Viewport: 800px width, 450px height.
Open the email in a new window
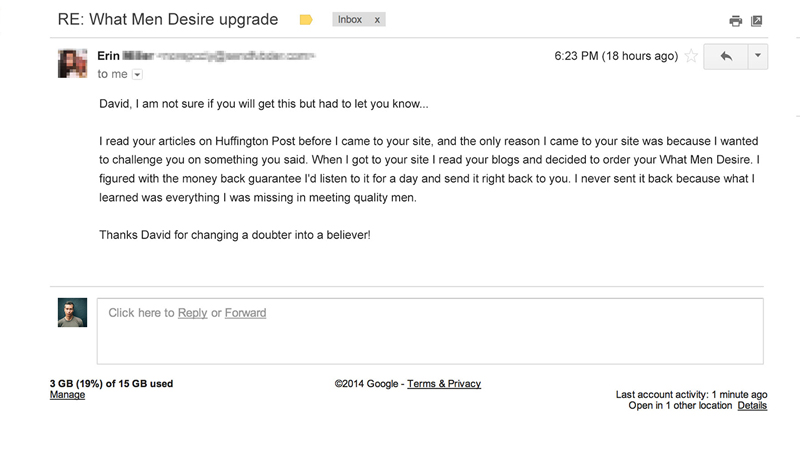[757, 21]
